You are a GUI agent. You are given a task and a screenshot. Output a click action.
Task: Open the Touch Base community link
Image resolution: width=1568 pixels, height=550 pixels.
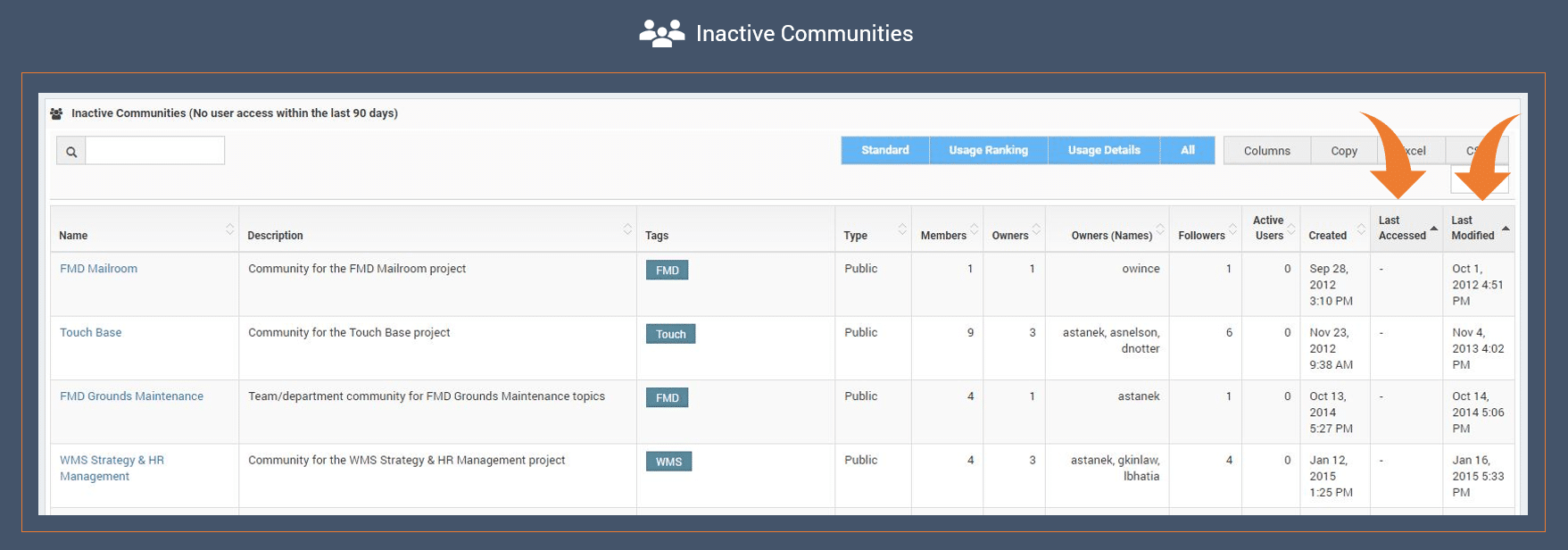point(90,333)
